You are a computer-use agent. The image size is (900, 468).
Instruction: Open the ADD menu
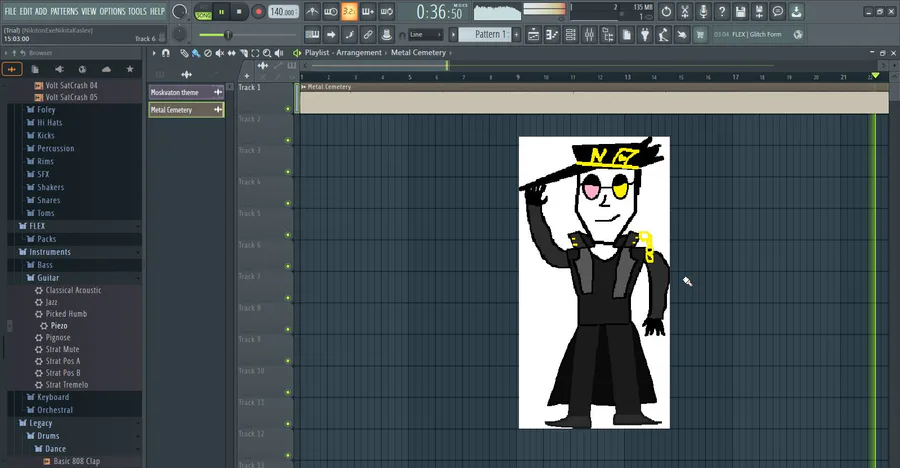[41, 11]
